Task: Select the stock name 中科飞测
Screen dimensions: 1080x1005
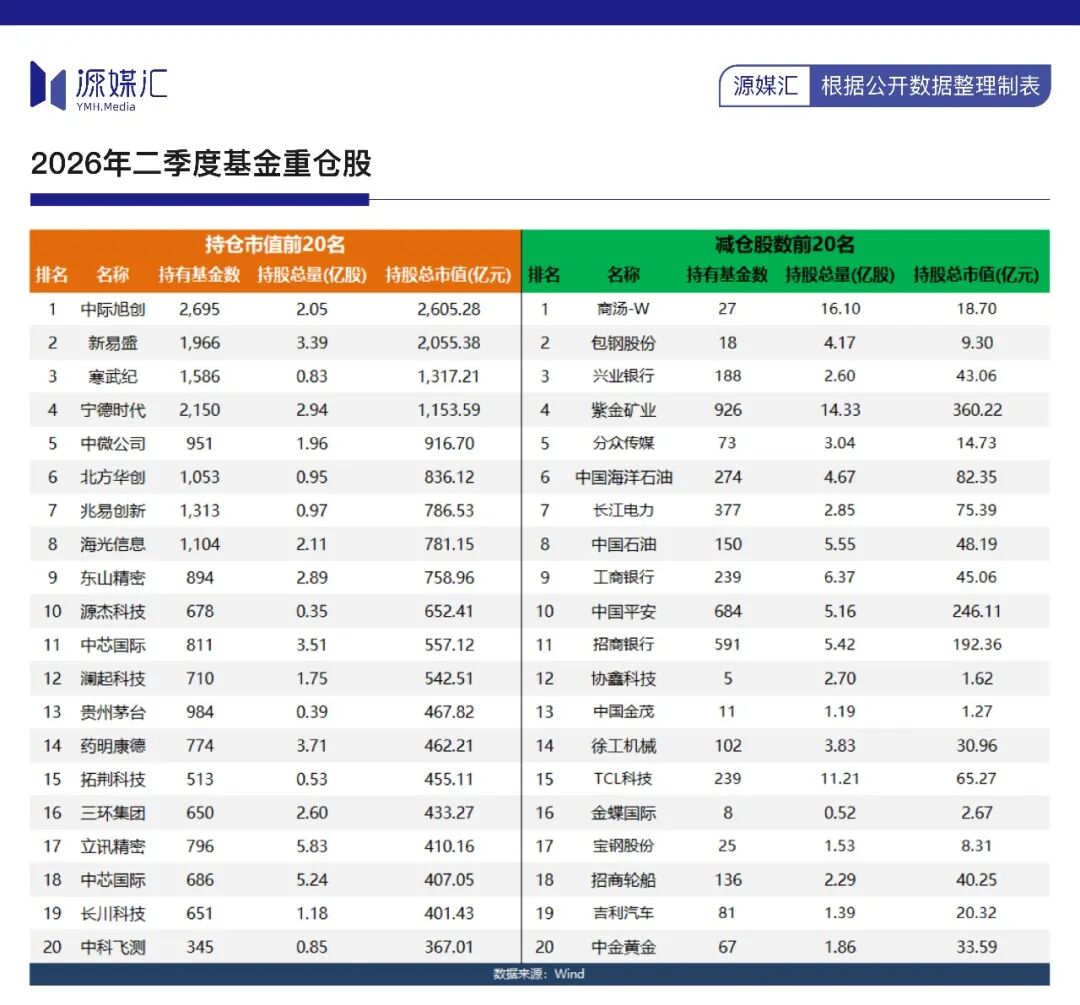Action: coord(113,948)
